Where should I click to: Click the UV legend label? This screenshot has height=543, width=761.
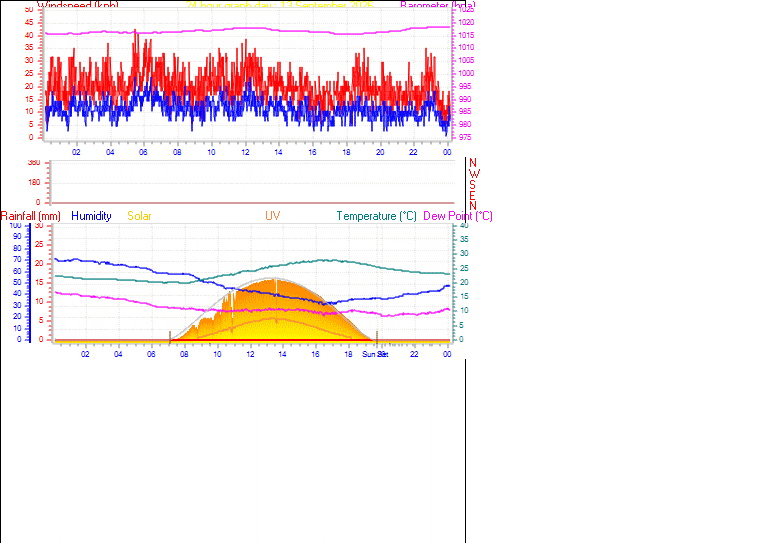click(x=273, y=216)
